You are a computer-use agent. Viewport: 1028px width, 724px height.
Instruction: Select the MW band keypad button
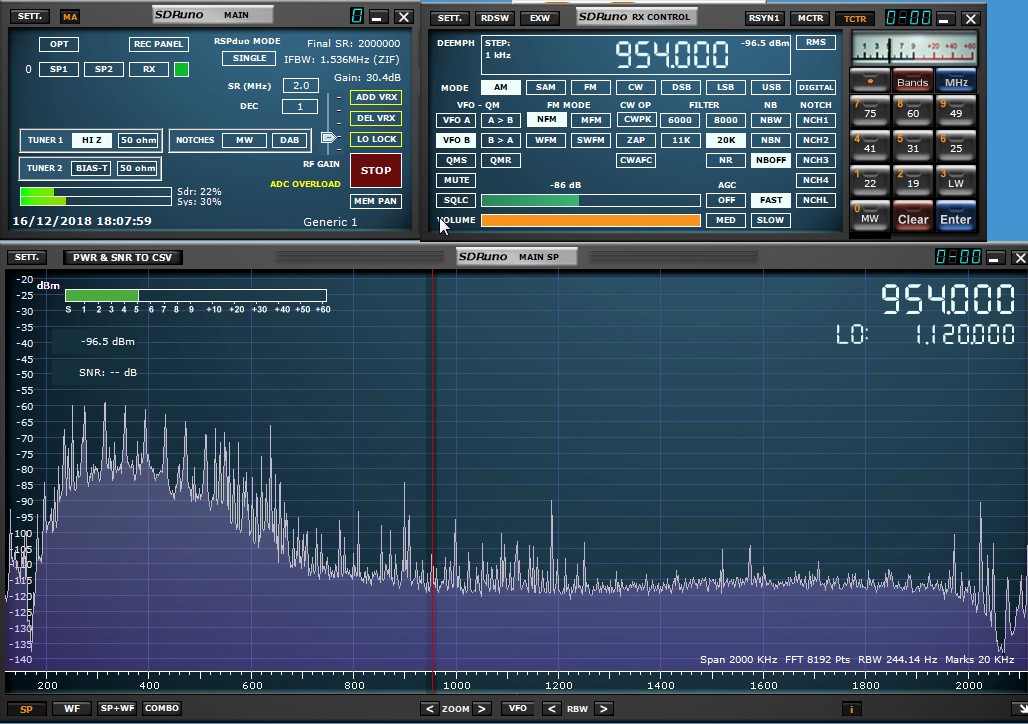[x=870, y=216]
